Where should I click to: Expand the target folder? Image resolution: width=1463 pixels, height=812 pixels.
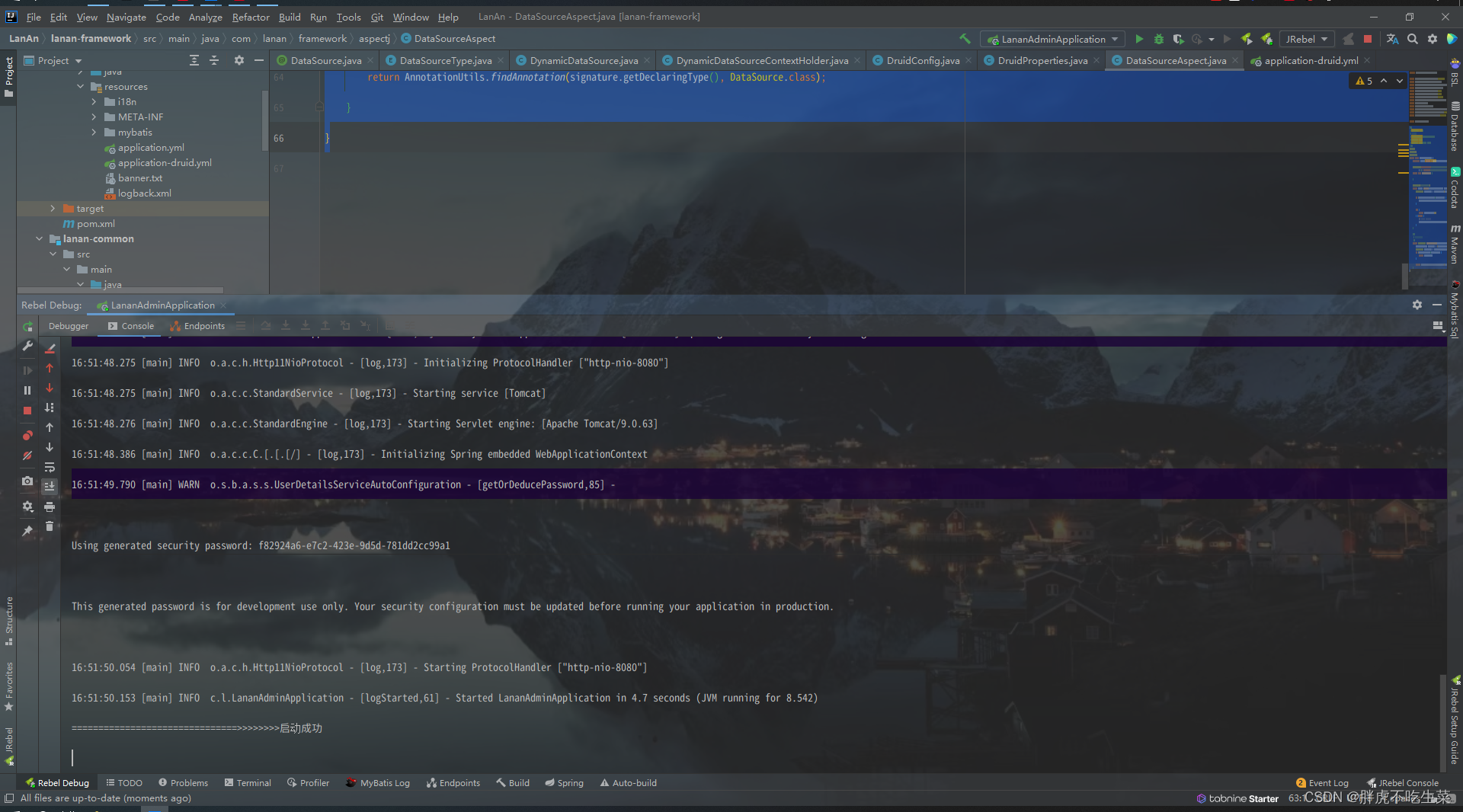click(x=53, y=208)
